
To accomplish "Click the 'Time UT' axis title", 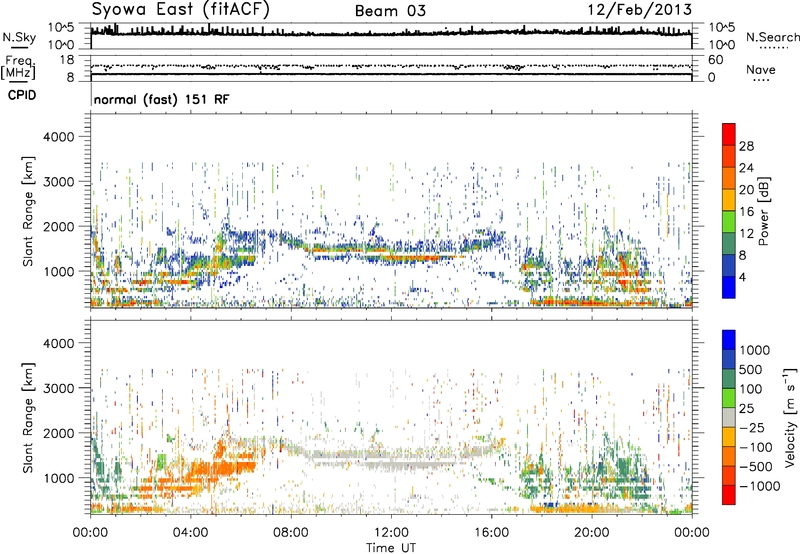I will pyautogui.click(x=391, y=548).
